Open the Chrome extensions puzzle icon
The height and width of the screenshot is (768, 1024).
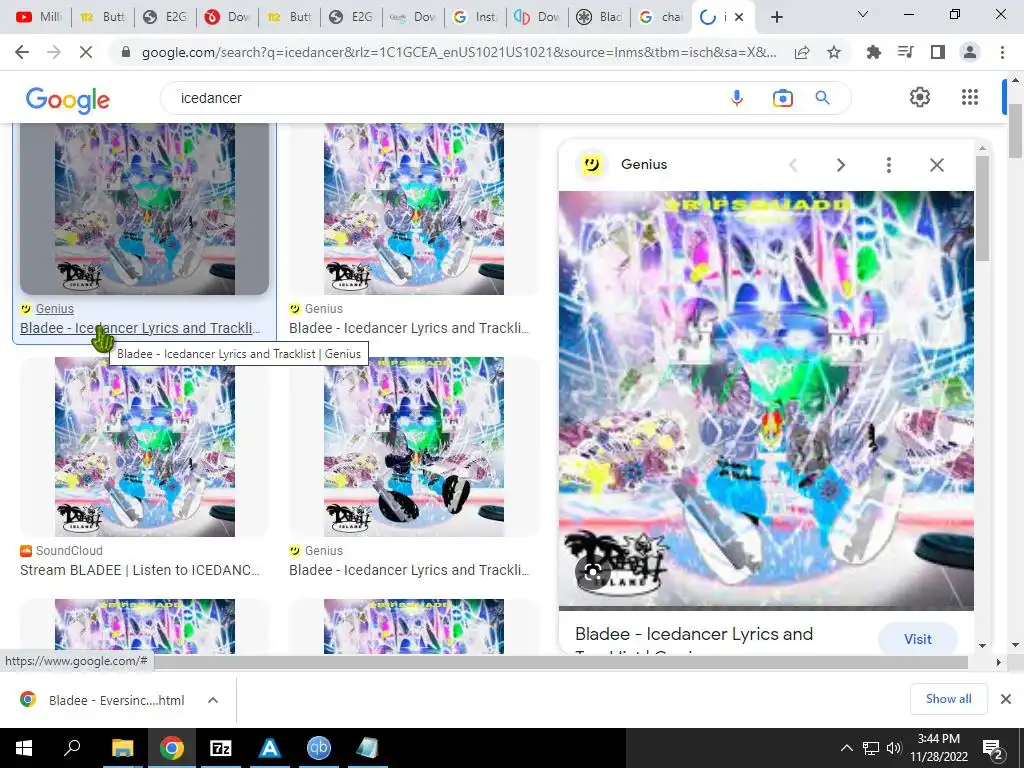[874, 52]
